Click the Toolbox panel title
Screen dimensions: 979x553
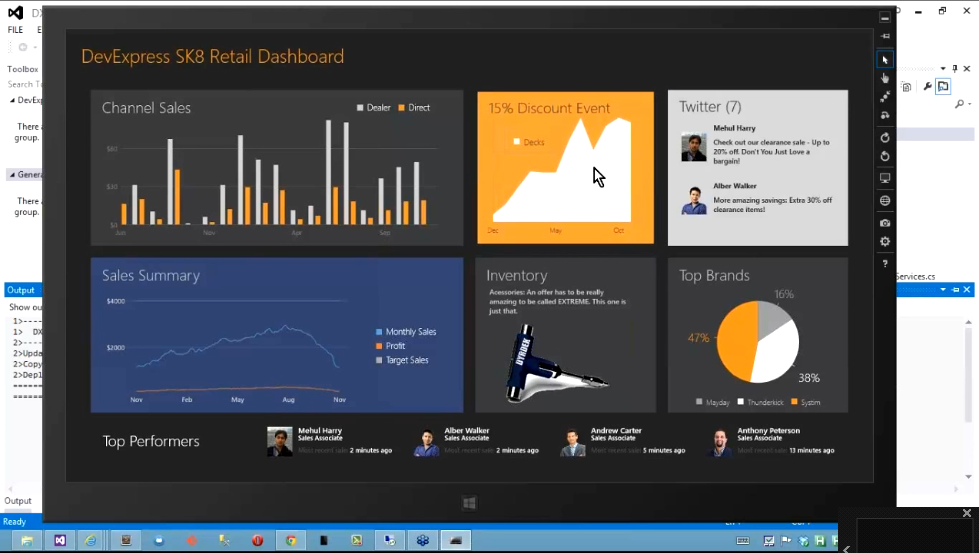pos(22,69)
